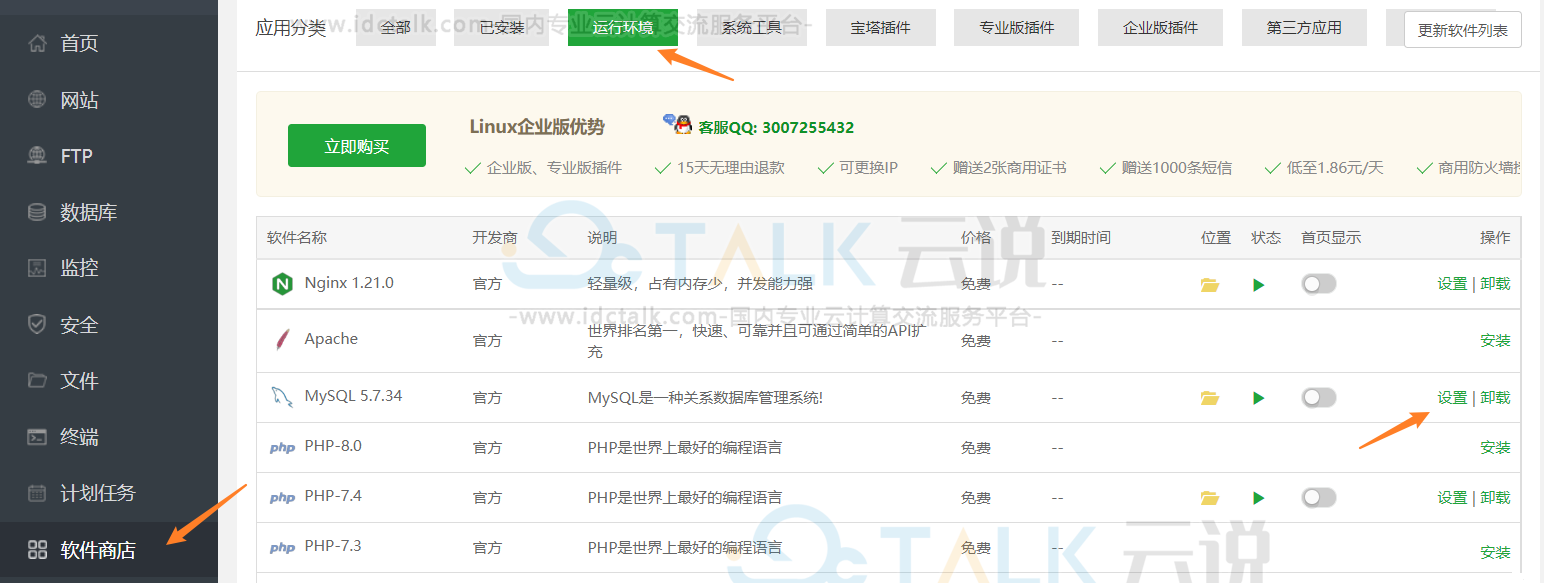The image size is (1544, 583).
Task: Toggle Nginx homepage display switch
Action: (x=1319, y=285)
